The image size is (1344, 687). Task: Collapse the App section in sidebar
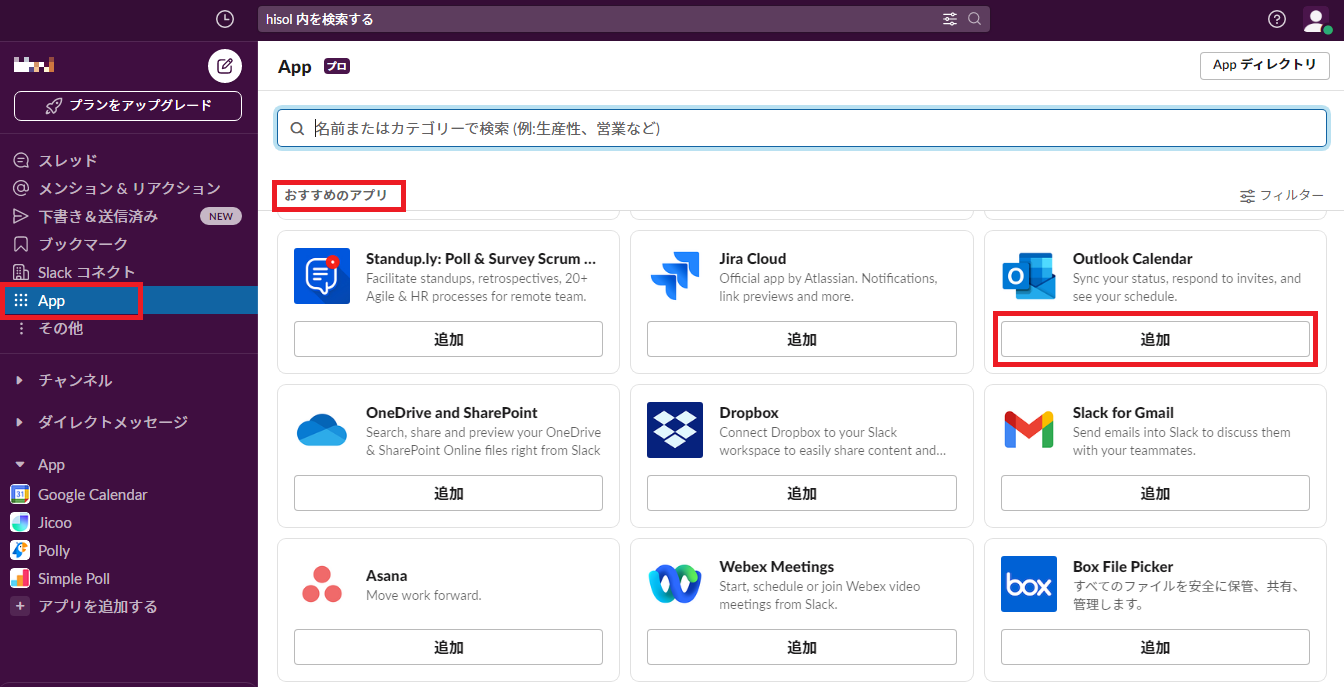19,465
